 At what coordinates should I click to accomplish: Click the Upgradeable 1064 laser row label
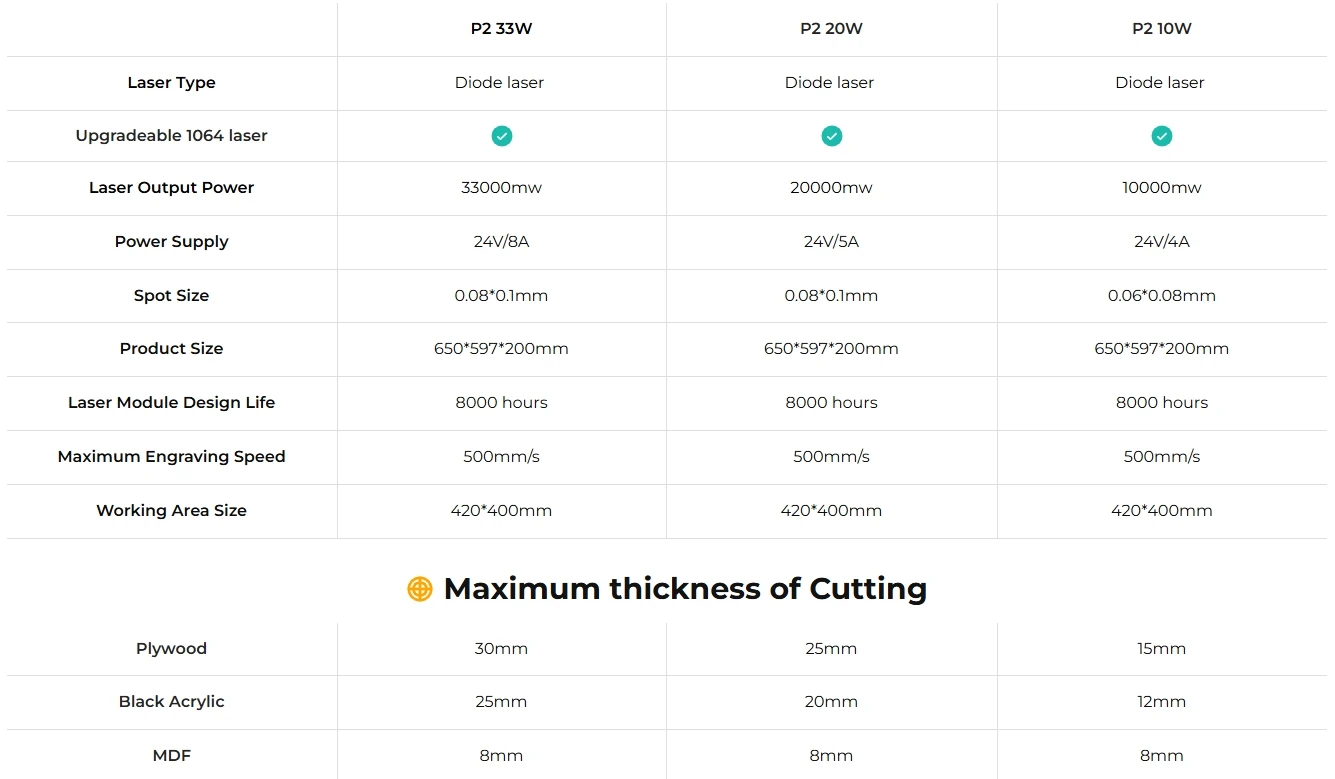point(171,136)
